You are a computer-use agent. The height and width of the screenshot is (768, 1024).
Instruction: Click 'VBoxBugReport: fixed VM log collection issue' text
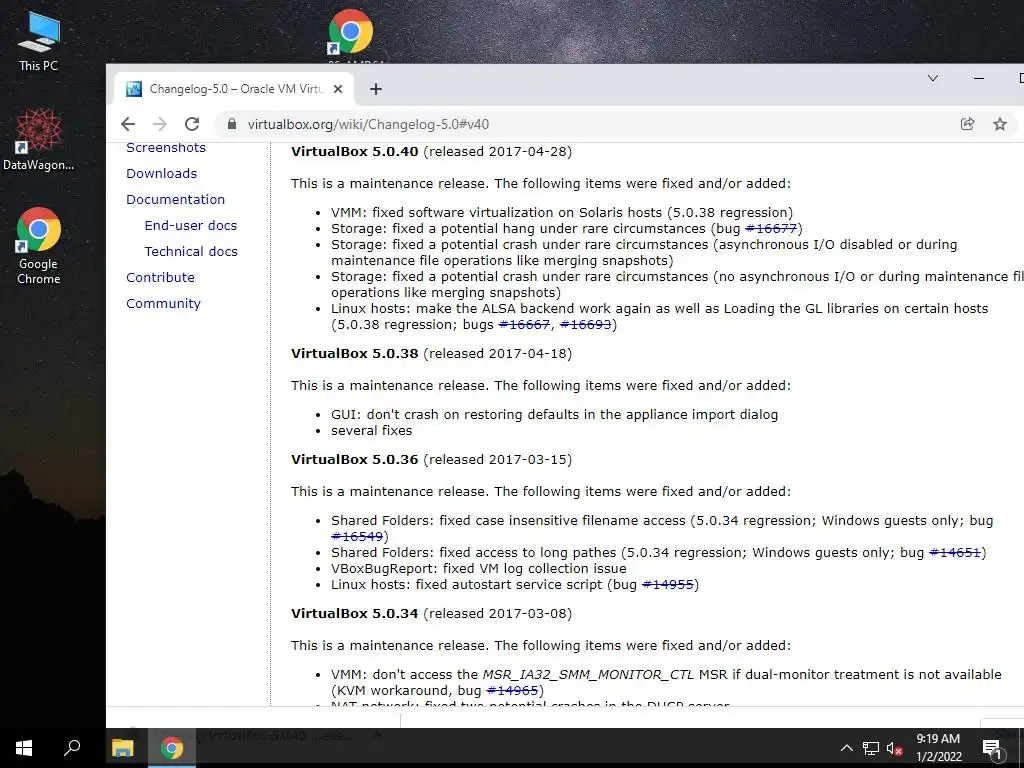pyautogui.click(x=479, y=568)
